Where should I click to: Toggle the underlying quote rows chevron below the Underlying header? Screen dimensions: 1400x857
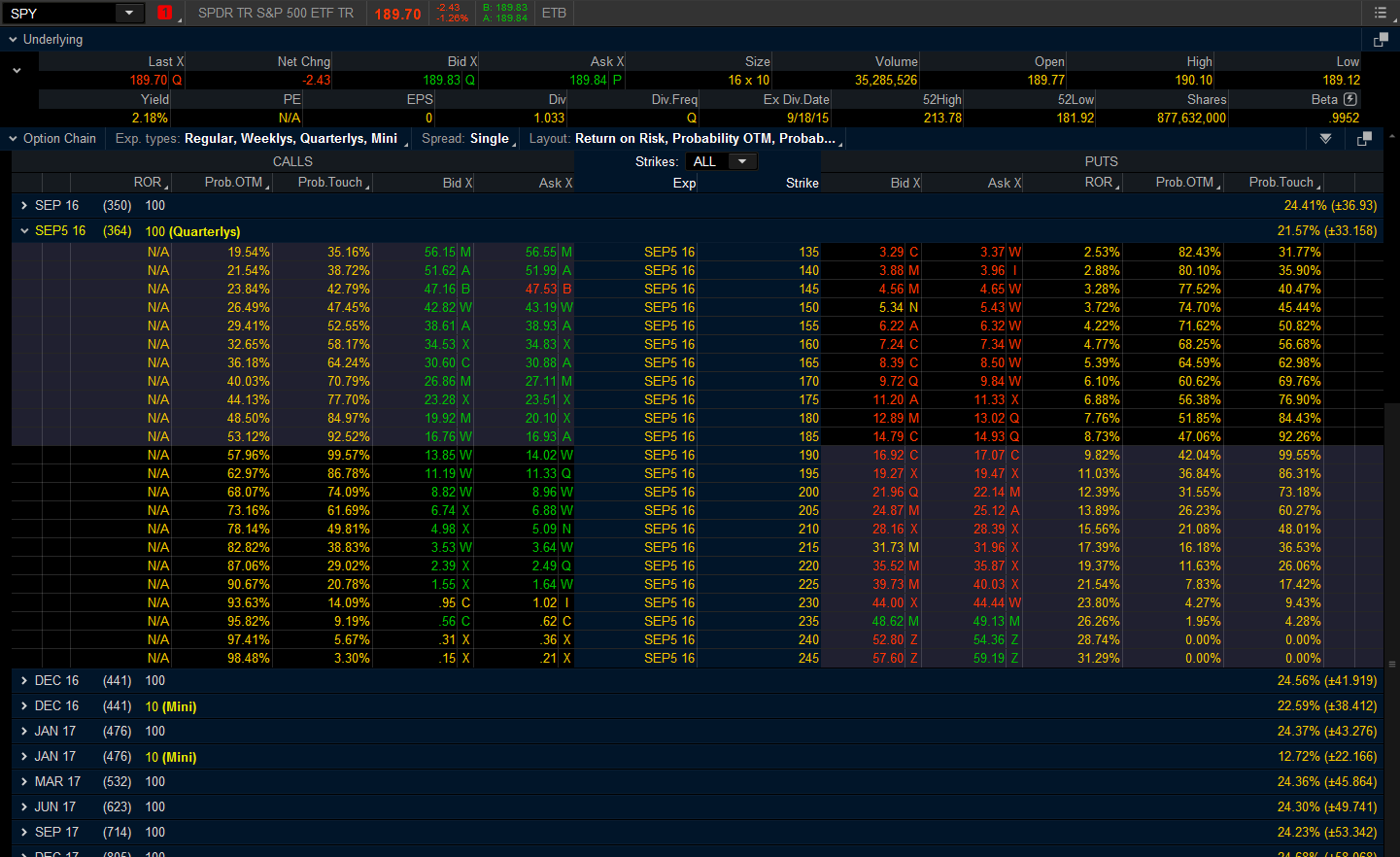coord(17,71)
